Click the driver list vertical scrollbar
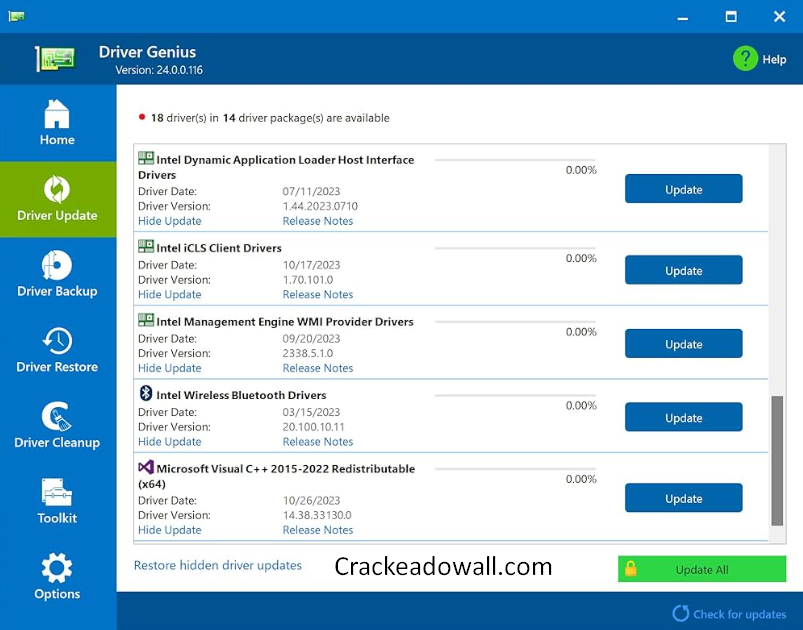803x630 pixels. (777, 460)
